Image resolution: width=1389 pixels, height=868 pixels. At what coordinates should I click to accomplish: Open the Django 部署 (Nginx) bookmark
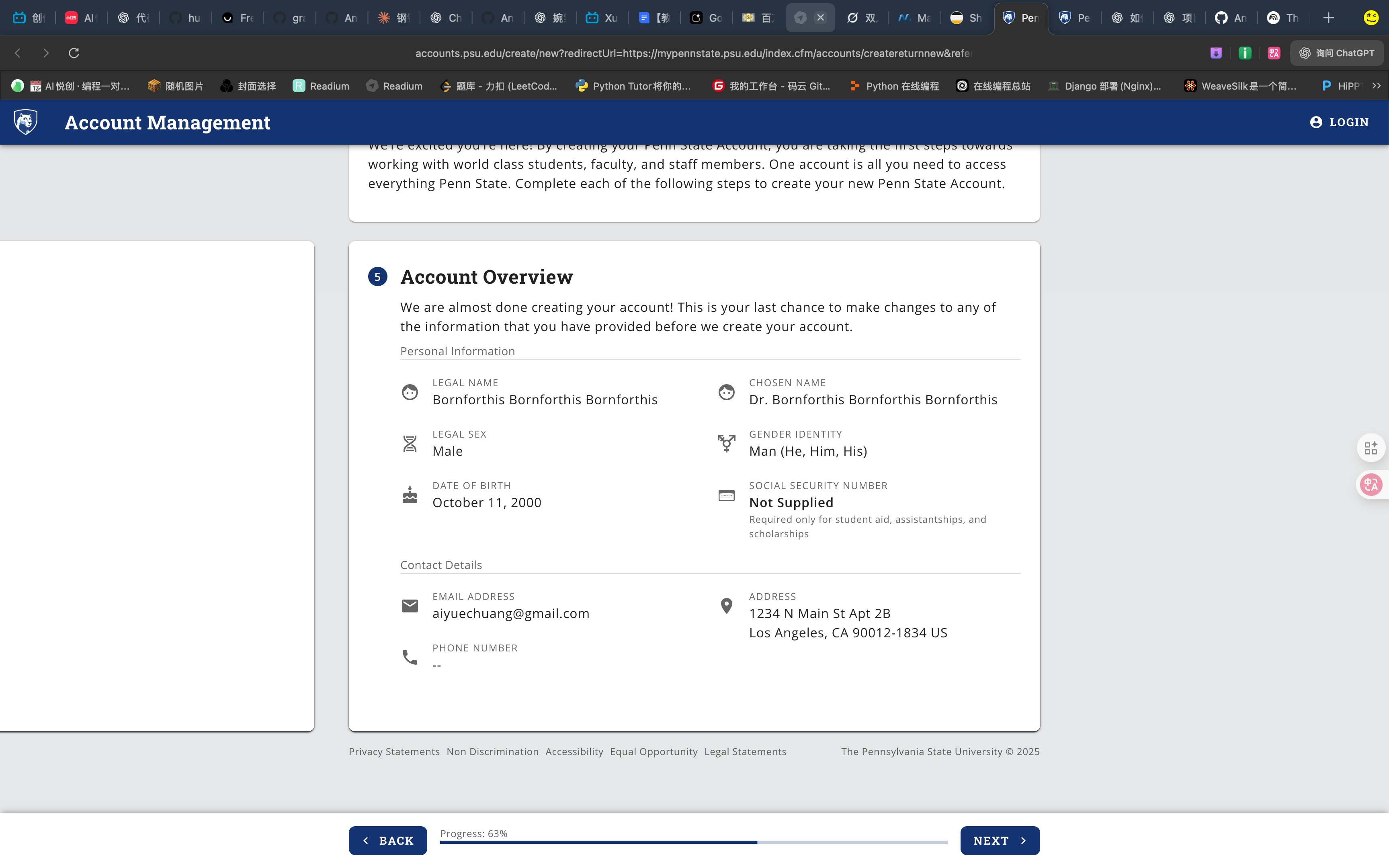[x=1105, y=86]
